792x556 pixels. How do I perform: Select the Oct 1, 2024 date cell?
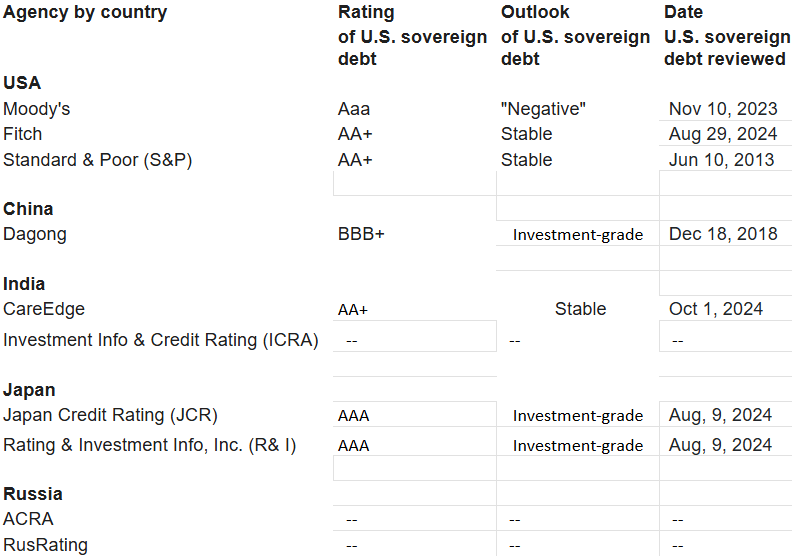[x=716, y=309]
